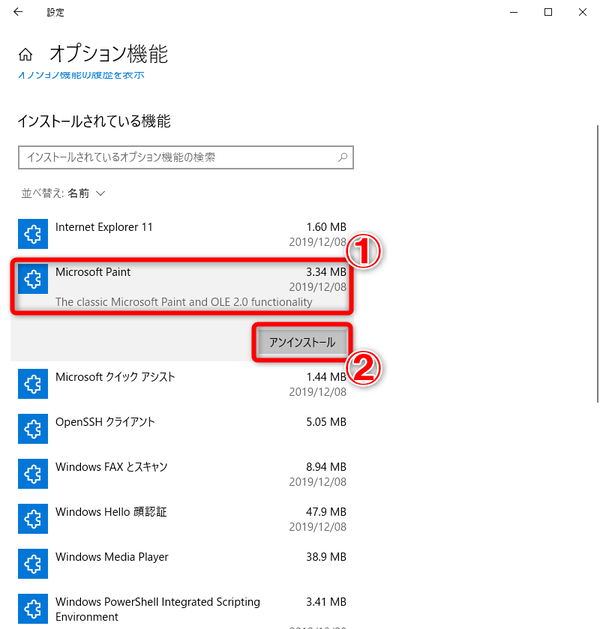The width and height of the screenshot is (600, 629).
Task: Click the 8.94 MB size value
Action: pos(326,467)
